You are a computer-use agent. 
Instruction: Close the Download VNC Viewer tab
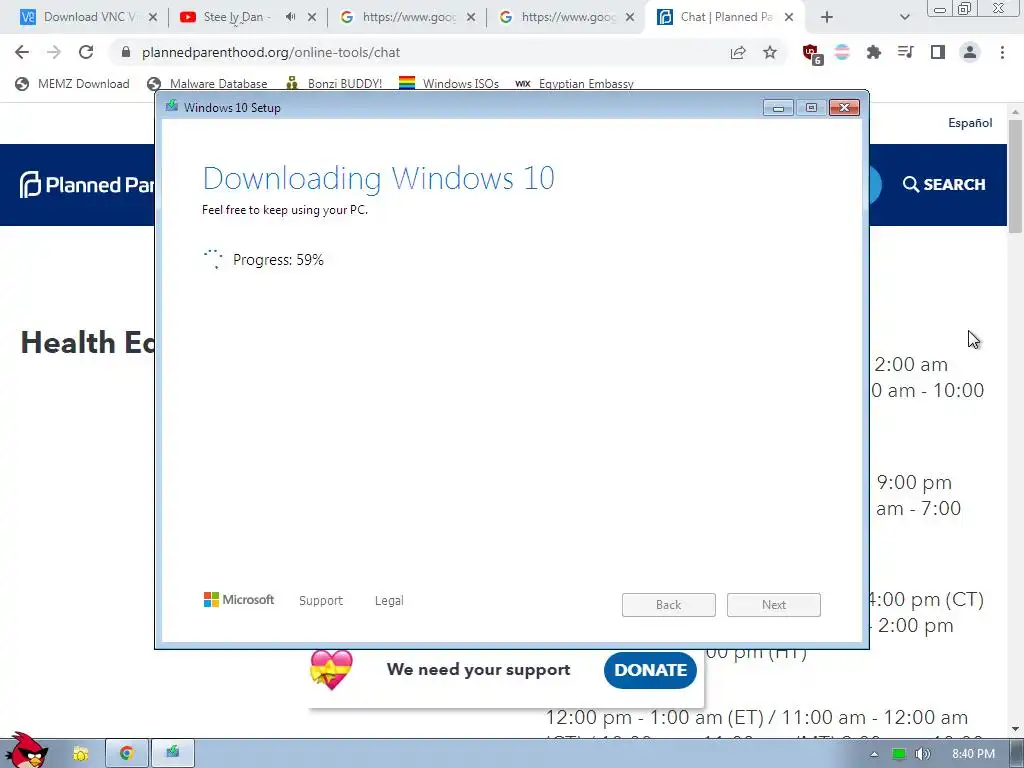click(153, 18)
